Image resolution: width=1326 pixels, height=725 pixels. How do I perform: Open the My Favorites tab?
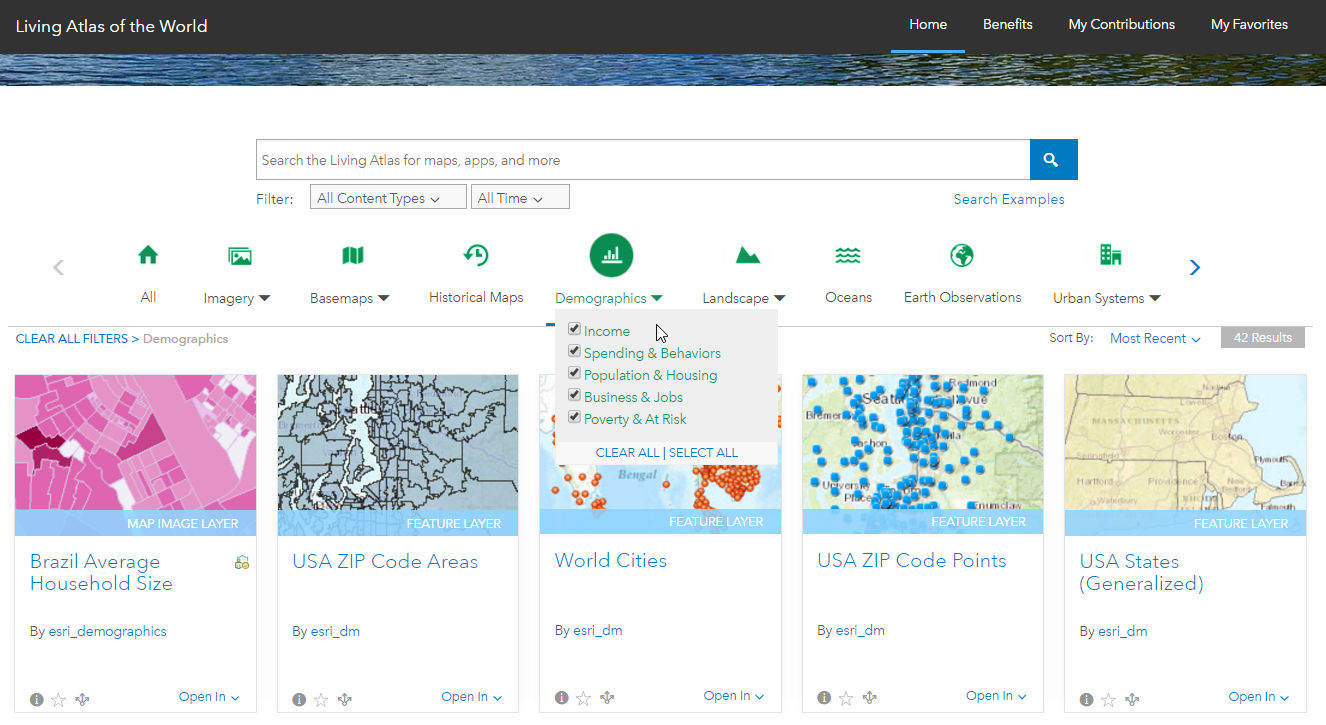pos(1250,25)
